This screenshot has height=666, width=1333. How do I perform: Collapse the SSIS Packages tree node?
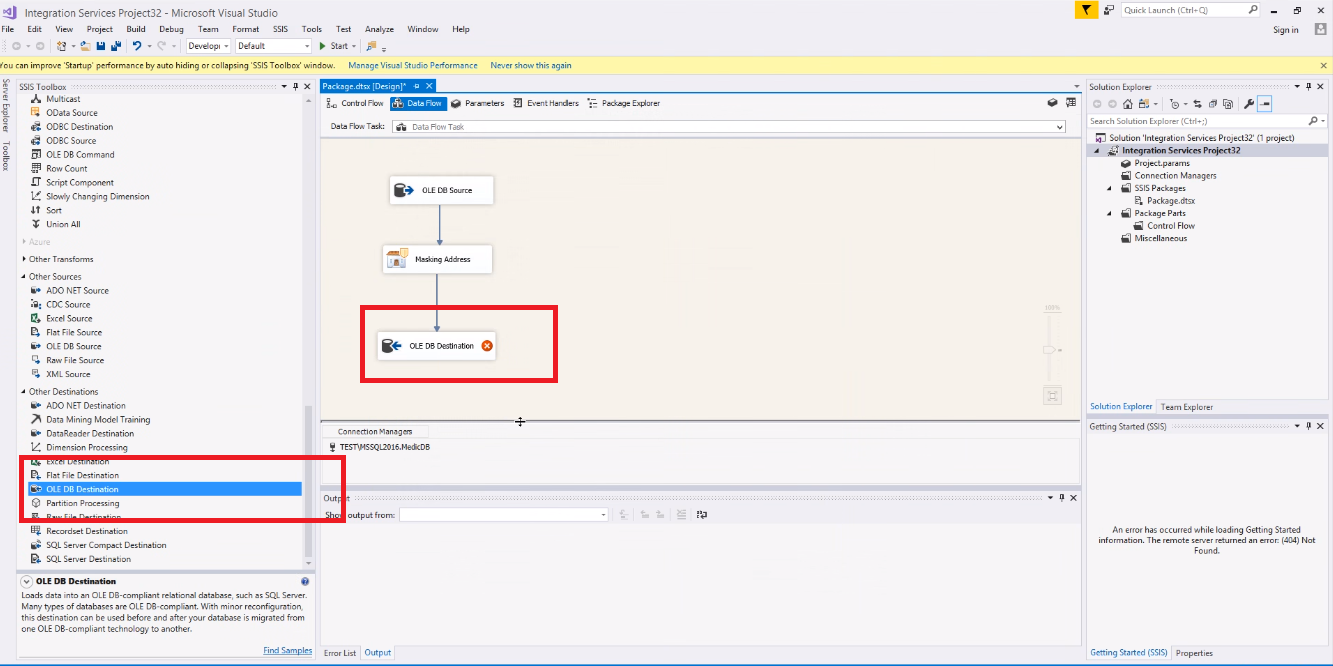point(1110,188)
